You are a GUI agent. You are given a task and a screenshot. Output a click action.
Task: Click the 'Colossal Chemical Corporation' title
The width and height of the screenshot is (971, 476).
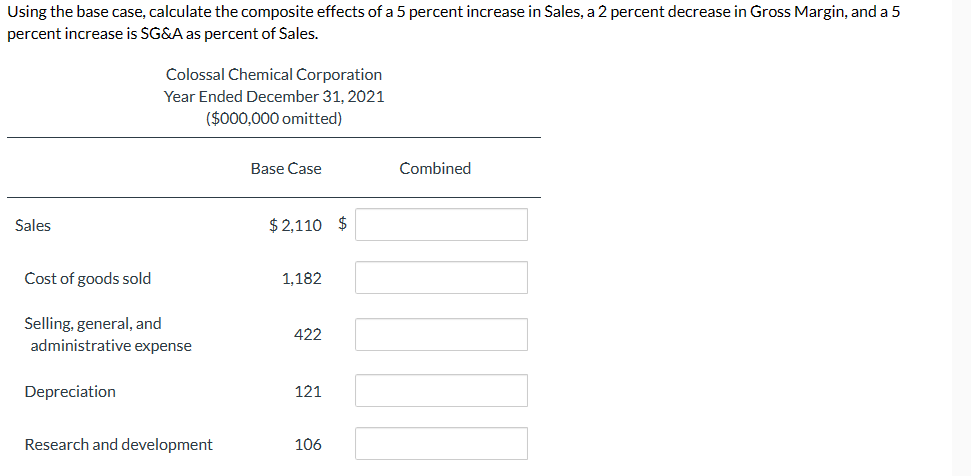(274, 75)
